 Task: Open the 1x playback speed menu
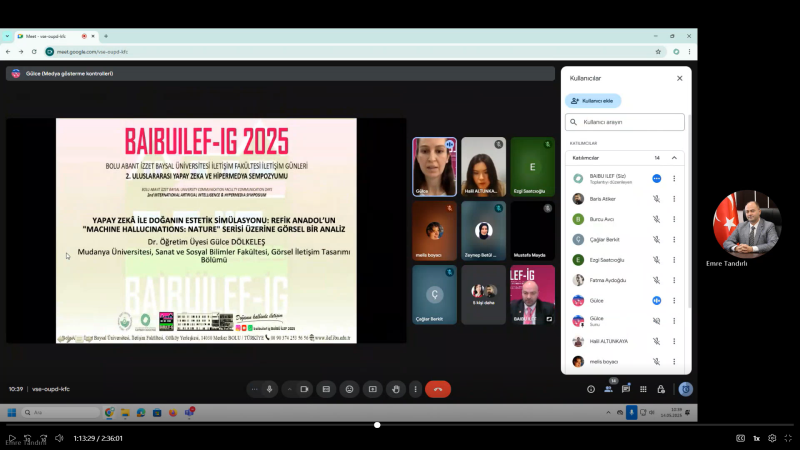coord(757,438)
